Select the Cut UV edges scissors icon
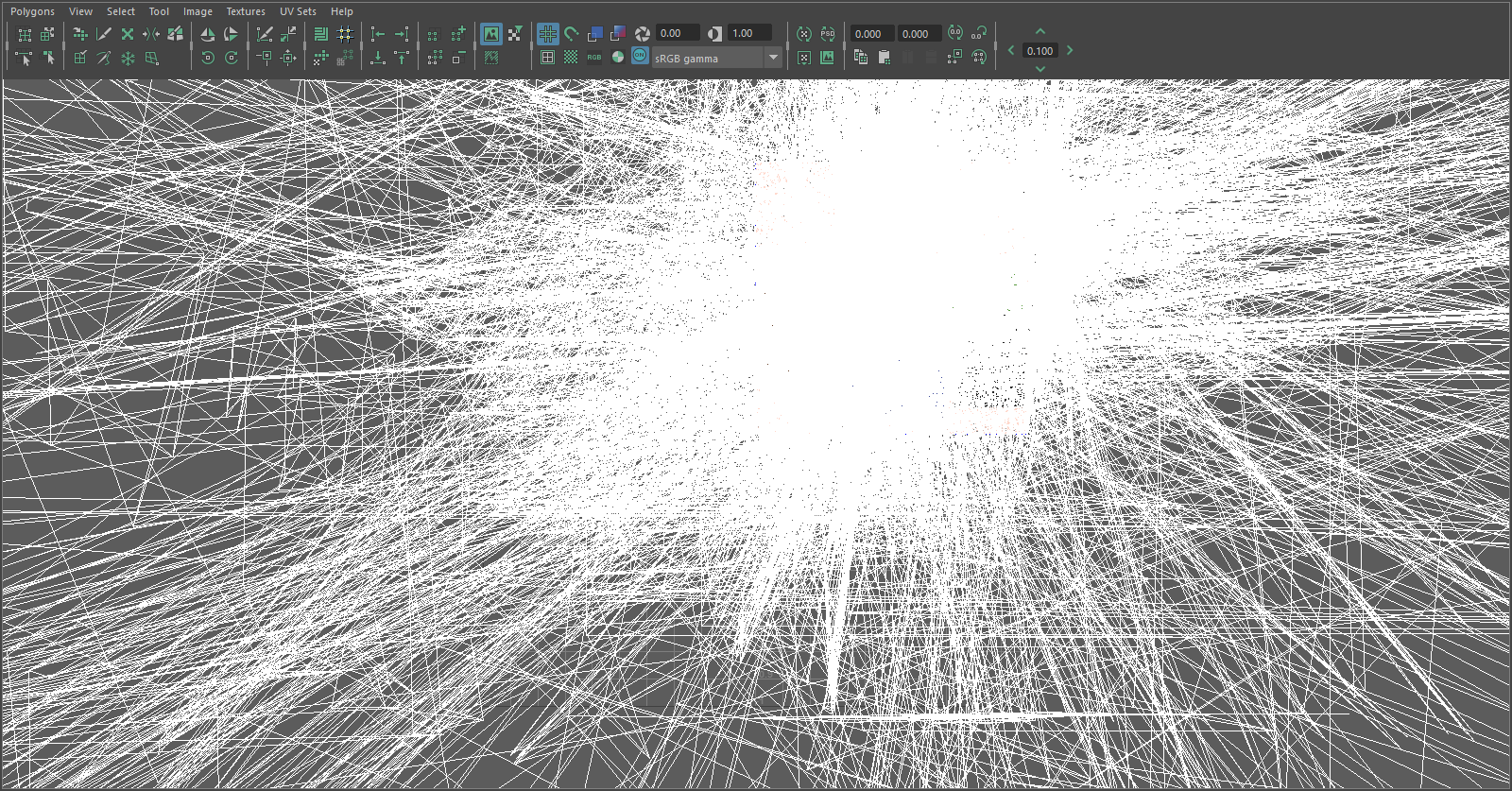 (x=104, y=34)
